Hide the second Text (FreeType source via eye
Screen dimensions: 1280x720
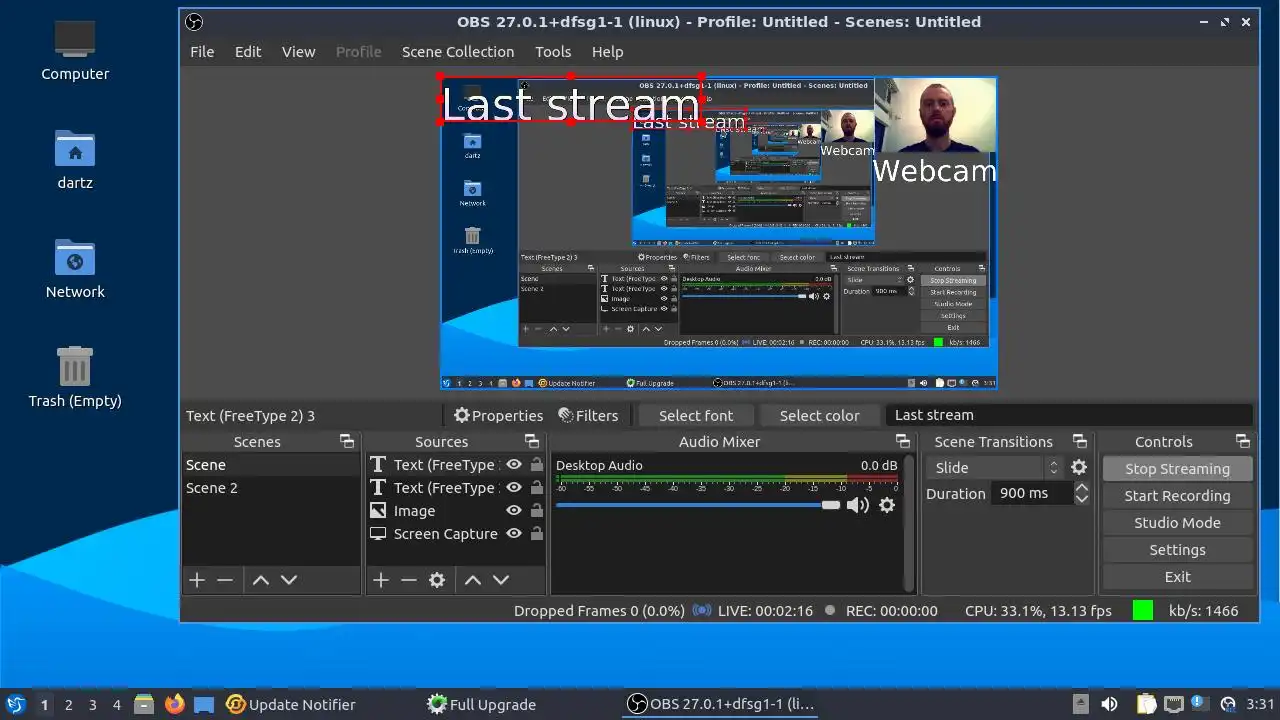pyautogui.click(x=514, y=488)
